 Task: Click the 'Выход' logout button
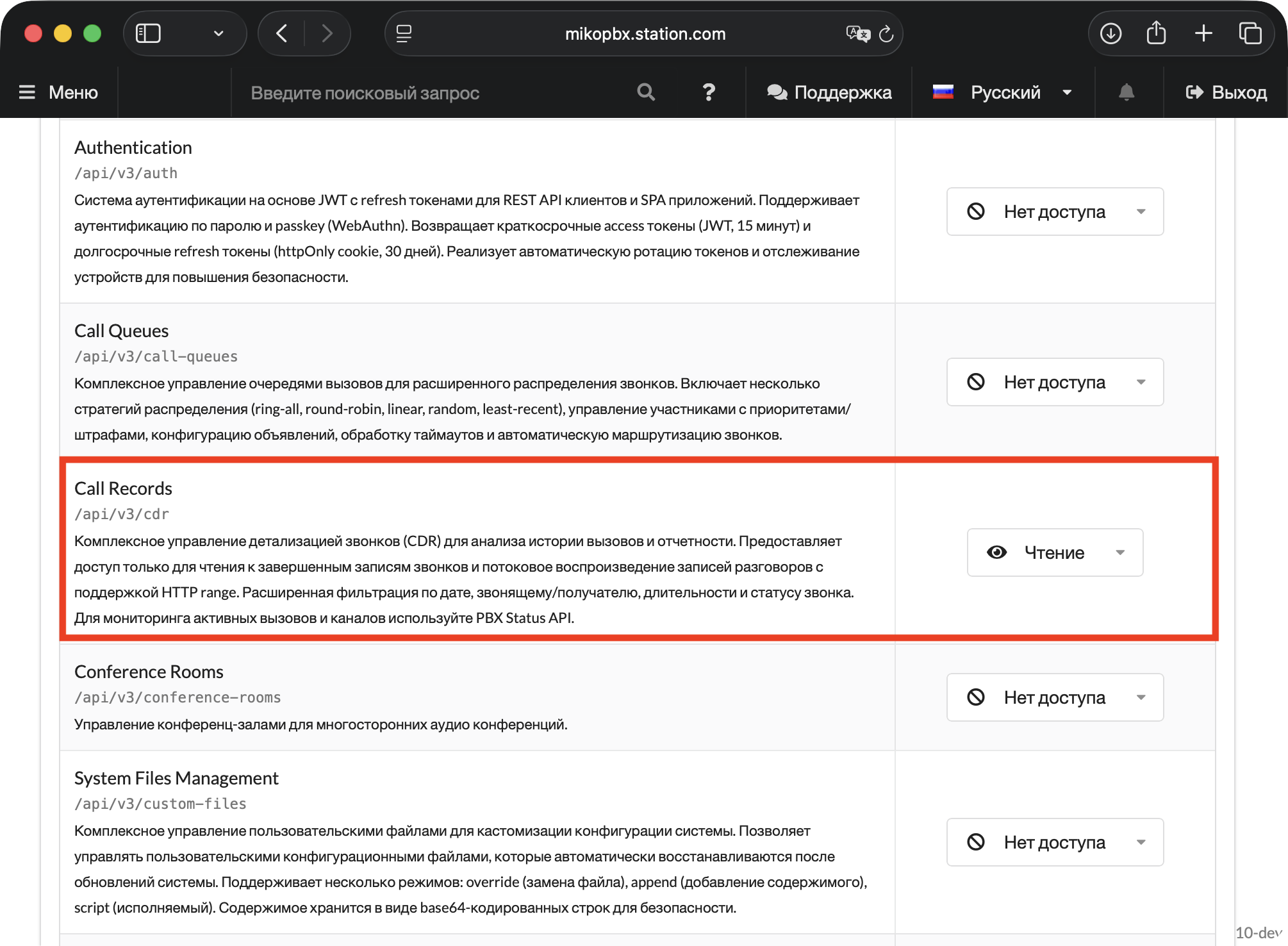coord(1226,92)
